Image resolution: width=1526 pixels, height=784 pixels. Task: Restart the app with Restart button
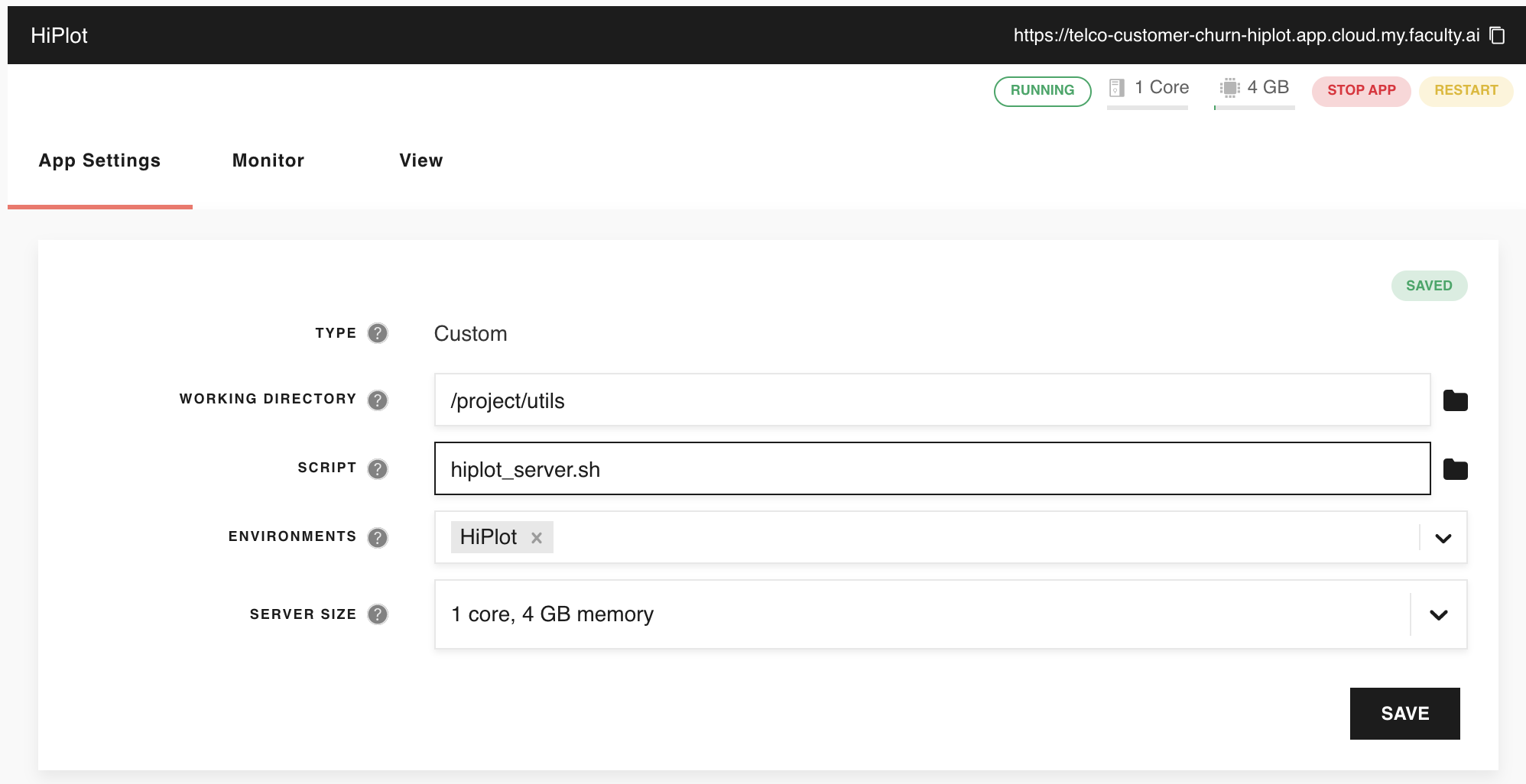(1466, 90)
